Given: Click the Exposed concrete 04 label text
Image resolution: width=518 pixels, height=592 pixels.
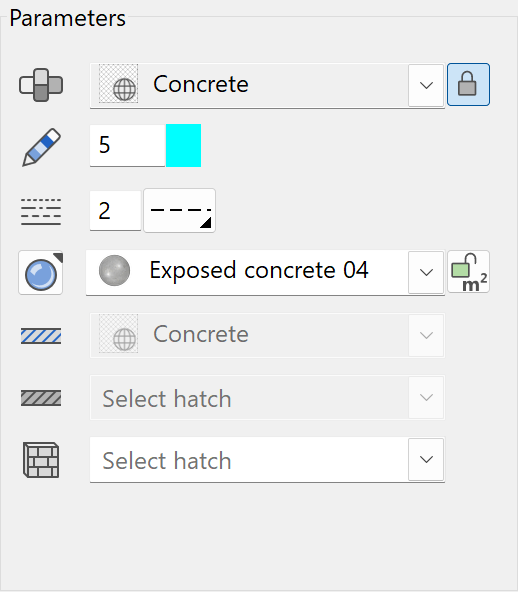Looking at the screenshot, I should click(259, 270).
